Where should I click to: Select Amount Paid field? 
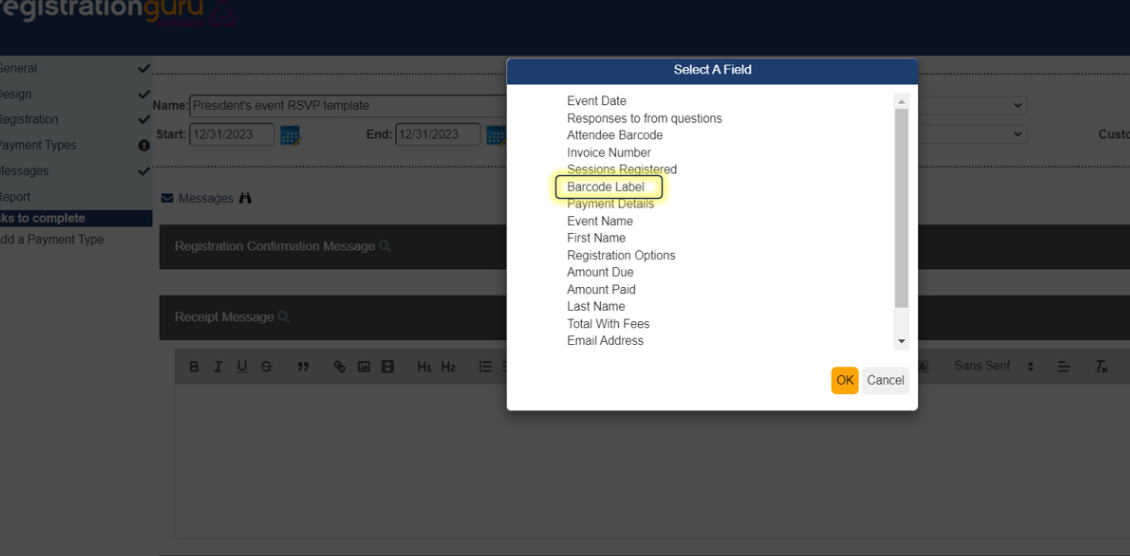coord(601,290)
